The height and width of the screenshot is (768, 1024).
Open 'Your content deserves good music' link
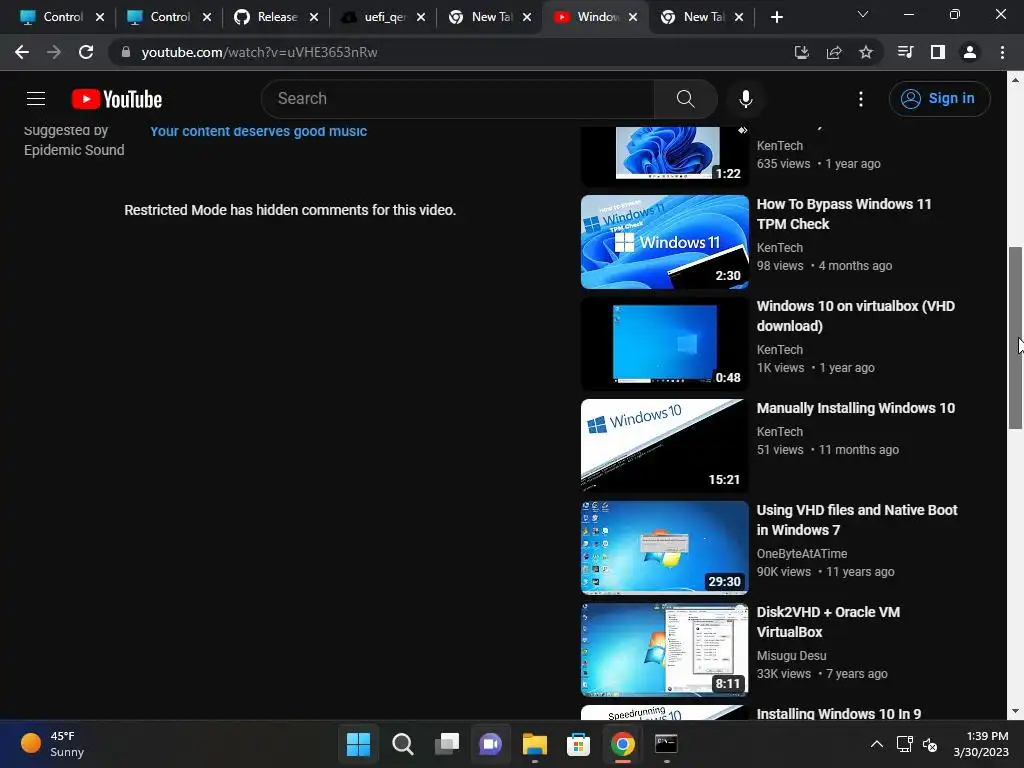259,131
